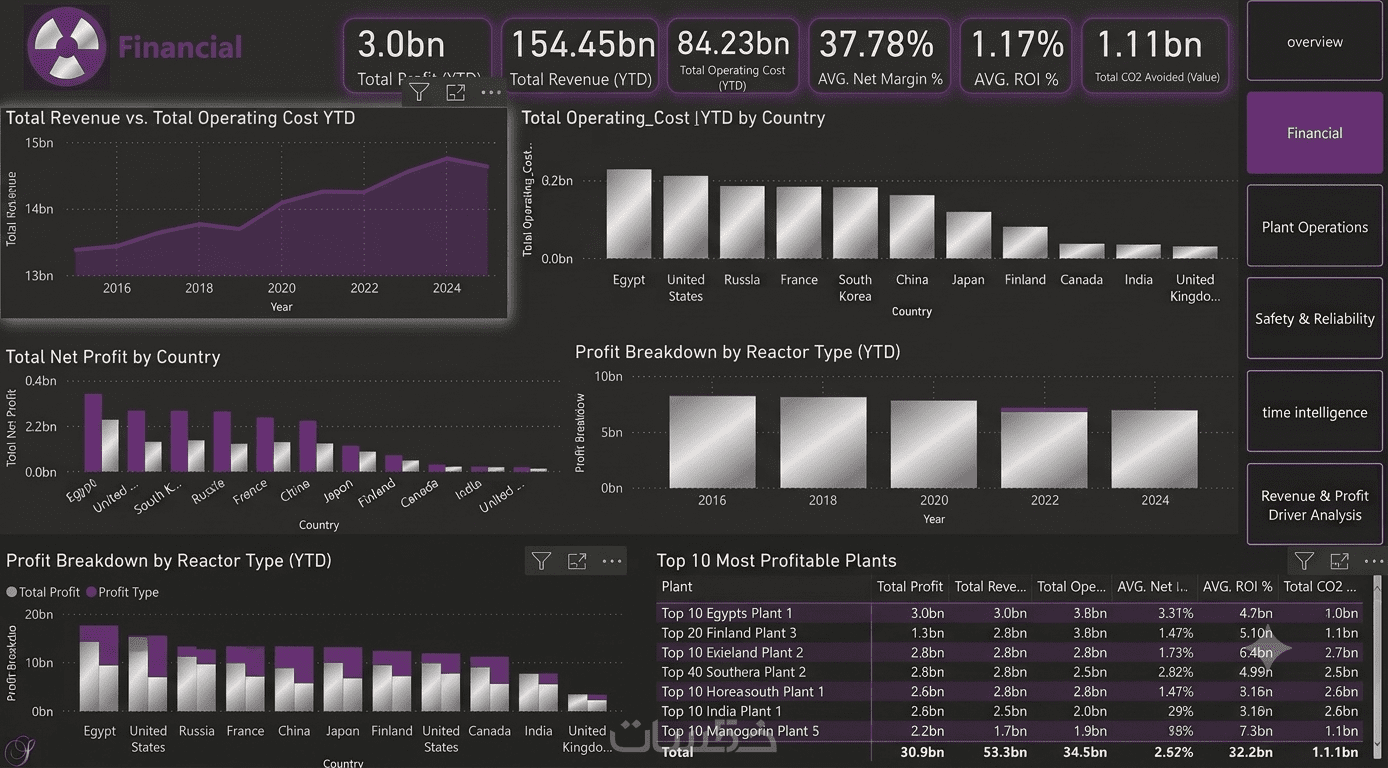Viewport: 1388px width, 768px height.
Task: Open Revenue & Profit Driver Analysis
Action: click(x=1315, y=505)
